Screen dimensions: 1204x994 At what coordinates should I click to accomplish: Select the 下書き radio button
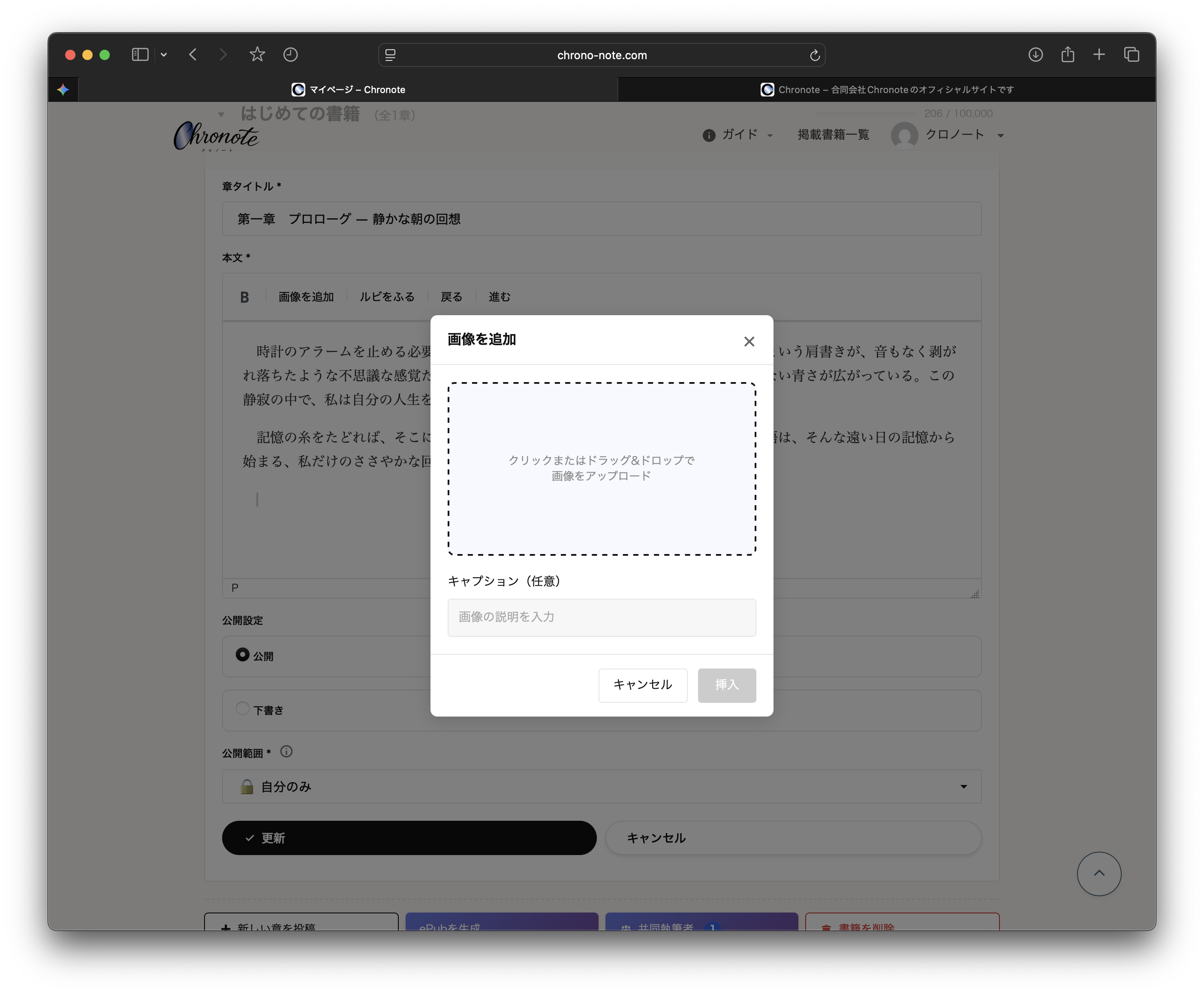242,708
